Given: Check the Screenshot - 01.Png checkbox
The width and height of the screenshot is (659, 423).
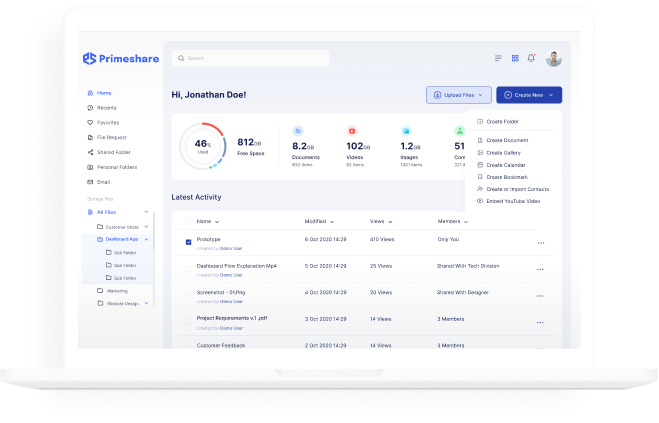Looking at the screenshot, I should click(x=188, y=294).
